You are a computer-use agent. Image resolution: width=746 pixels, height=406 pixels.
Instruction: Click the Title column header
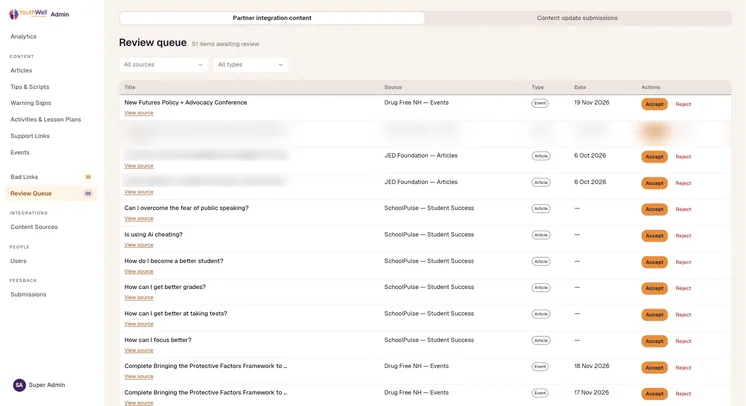pos(130,88)
